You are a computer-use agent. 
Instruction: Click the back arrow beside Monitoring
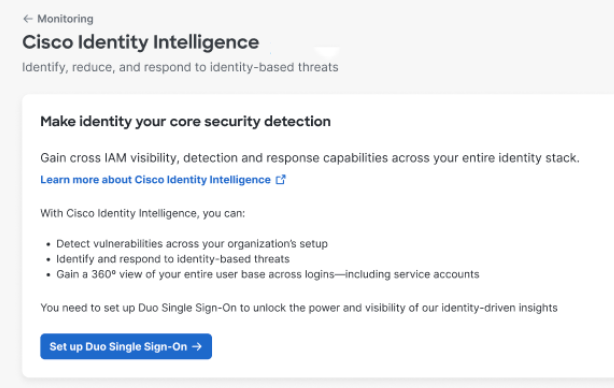27,19
